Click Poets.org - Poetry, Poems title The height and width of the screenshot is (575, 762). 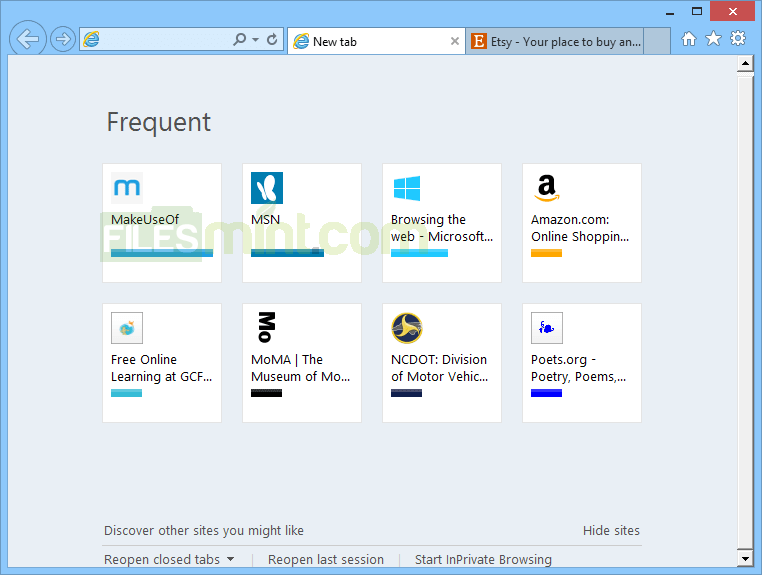pyautogui.click(x=578, y=368)
